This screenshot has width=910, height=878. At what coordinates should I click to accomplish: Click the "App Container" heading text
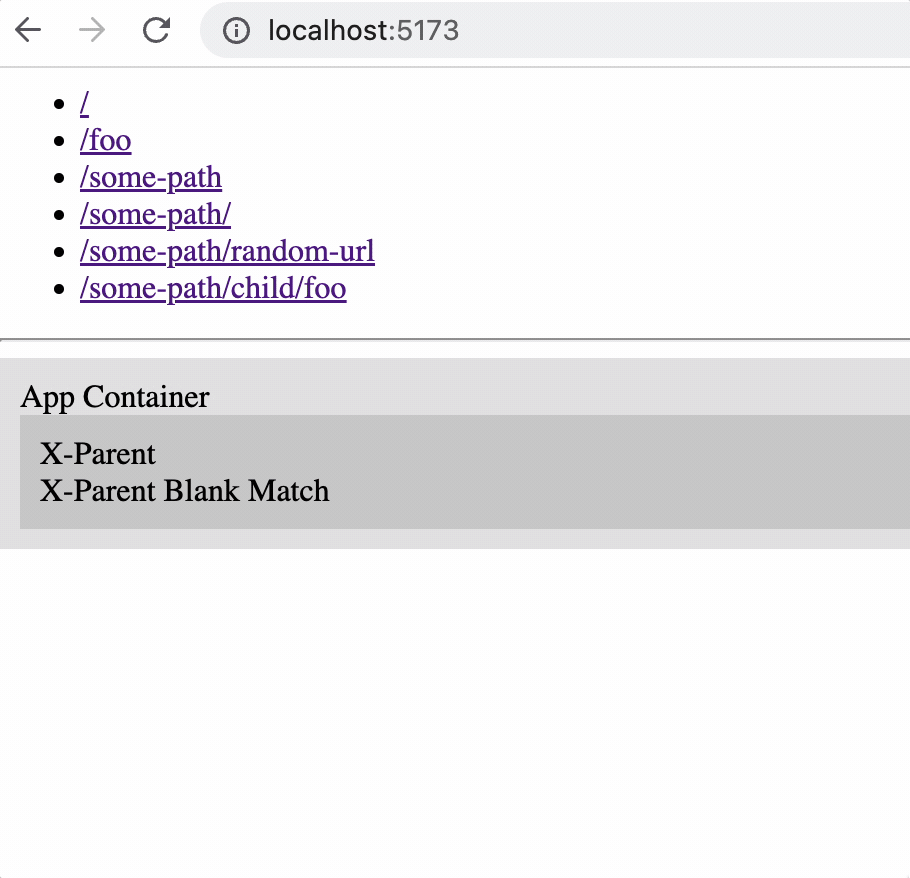click(x=114, y=397)
